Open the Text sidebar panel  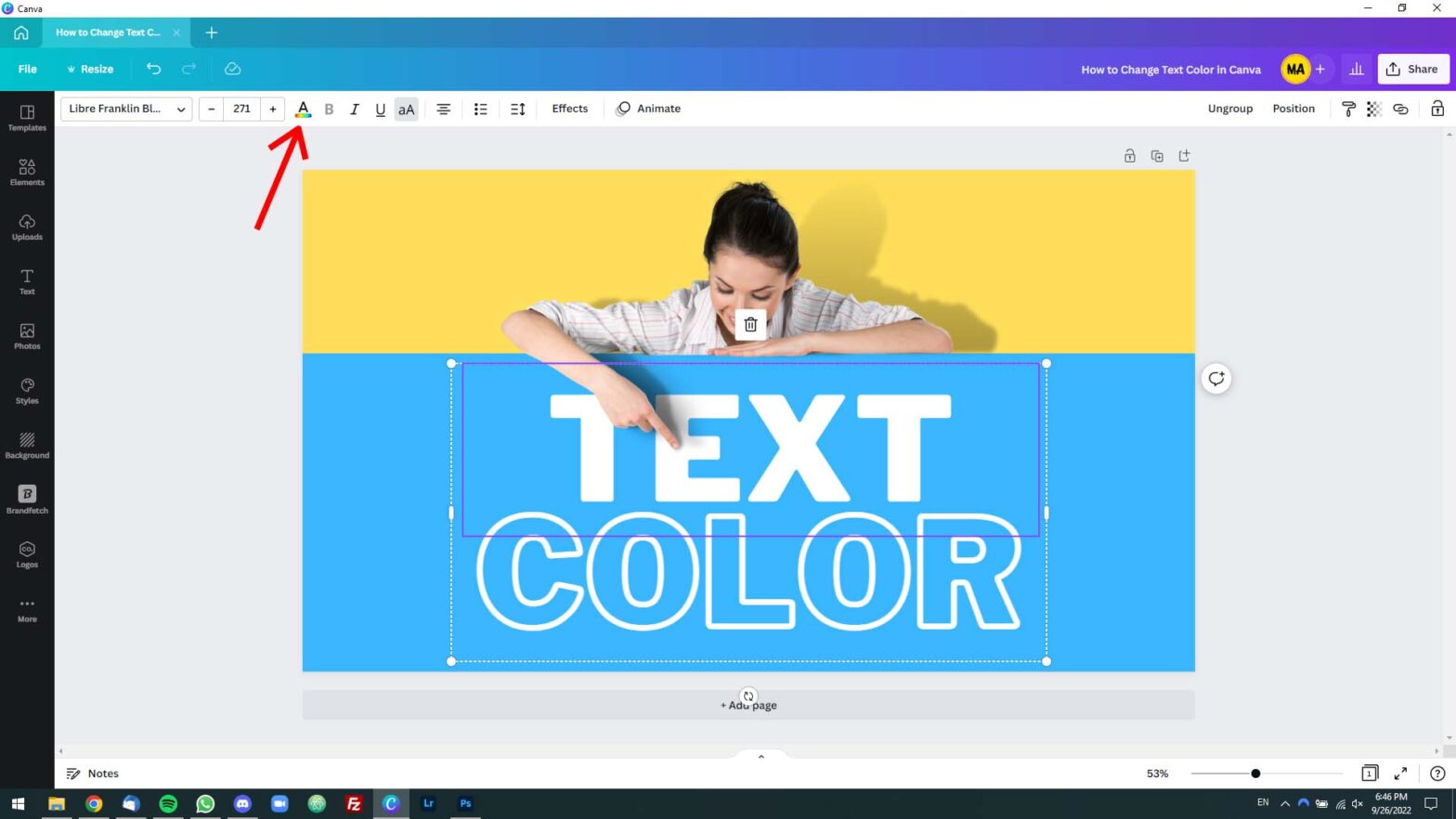tap(27, 281)
